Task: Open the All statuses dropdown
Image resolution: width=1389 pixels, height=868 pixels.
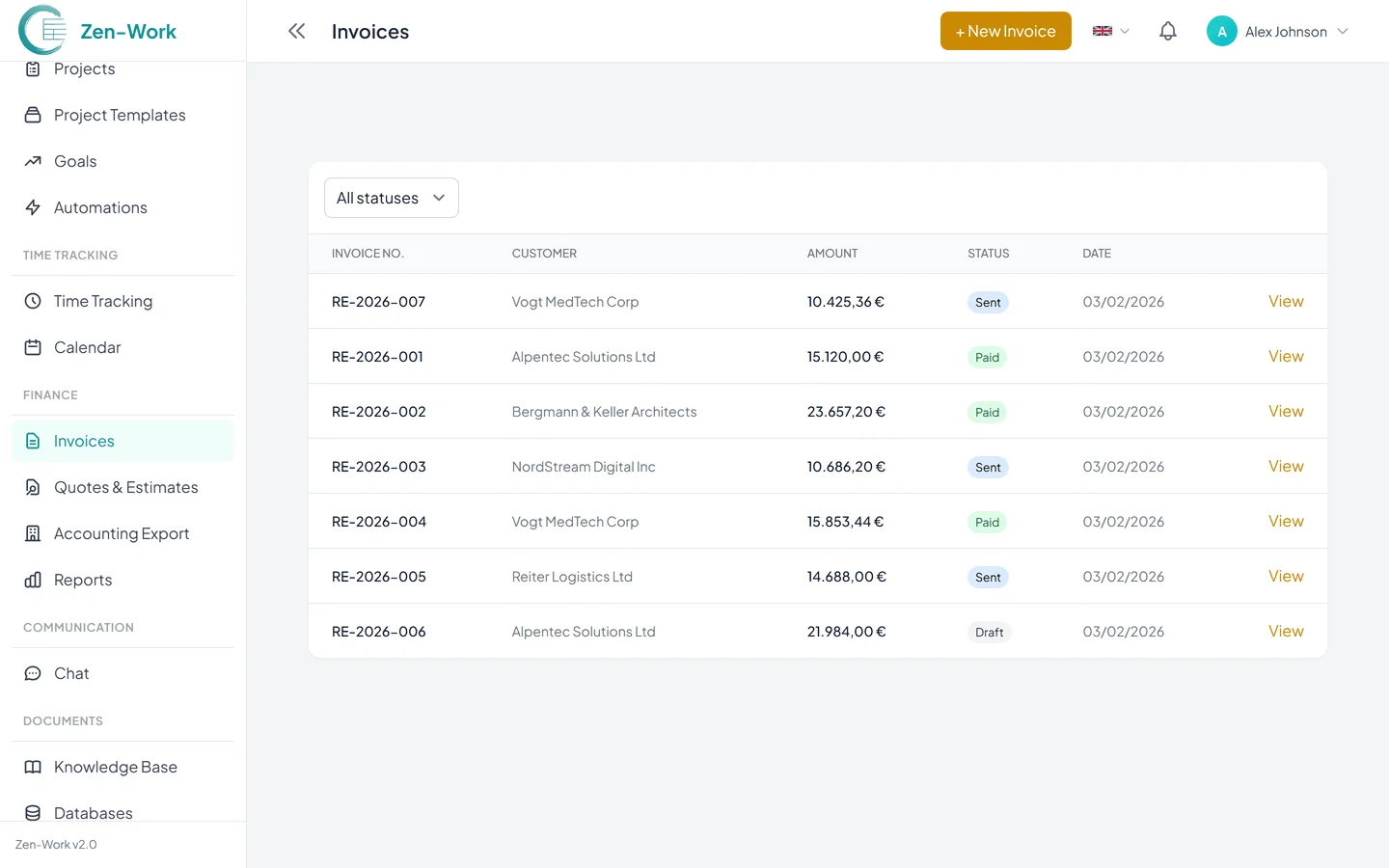Action: [x=391, y=198]
